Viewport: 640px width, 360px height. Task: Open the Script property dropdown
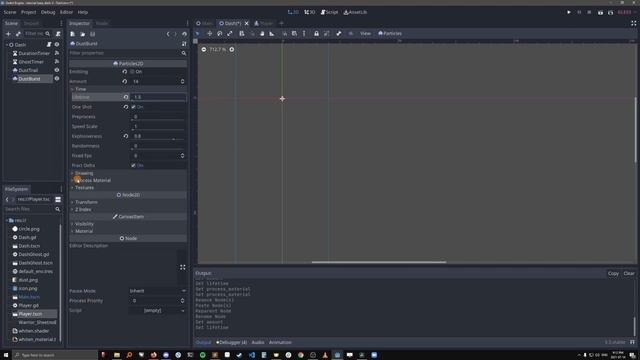(158, 311)
